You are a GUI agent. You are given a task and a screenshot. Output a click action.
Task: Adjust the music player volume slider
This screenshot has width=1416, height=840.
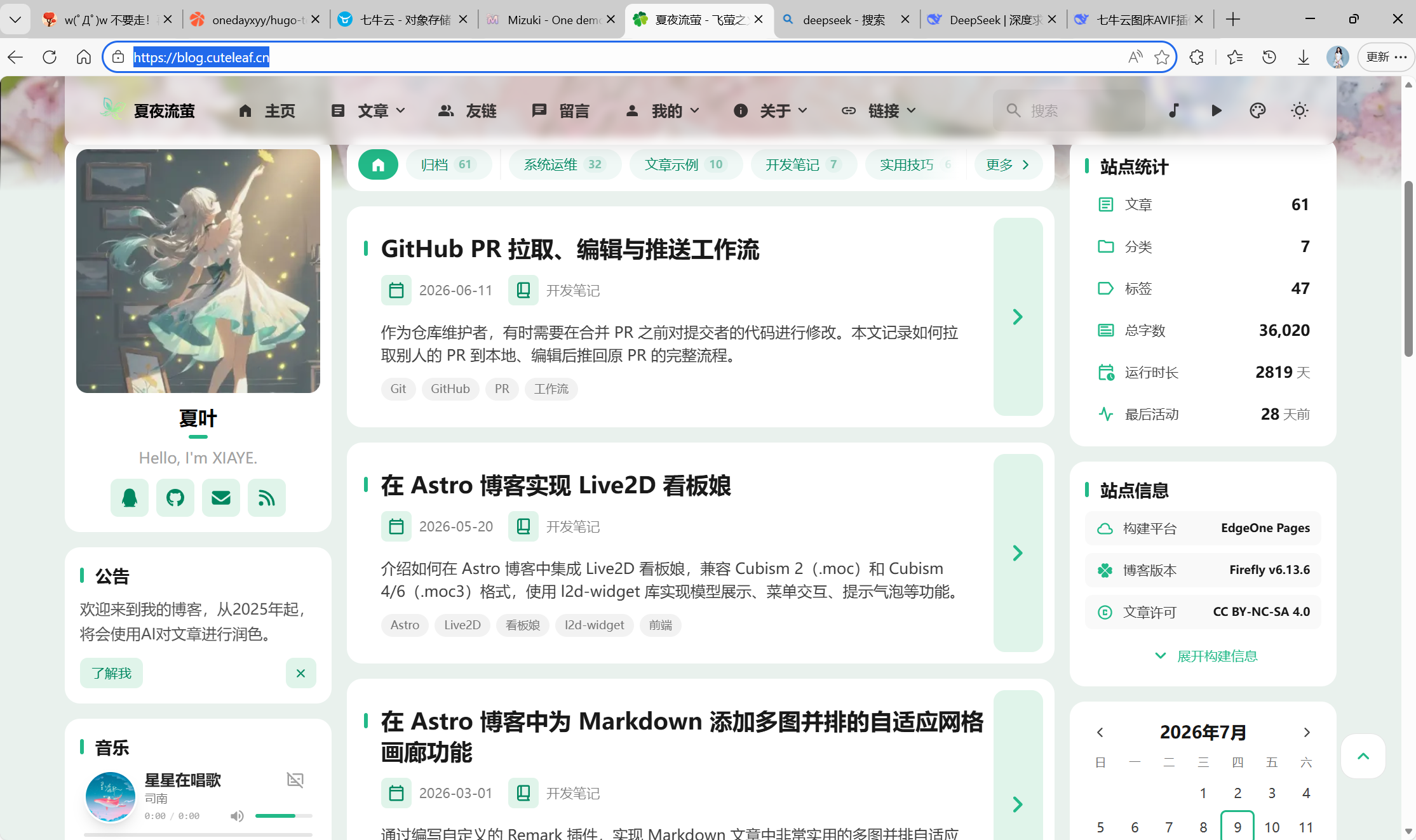pos(283,816)
